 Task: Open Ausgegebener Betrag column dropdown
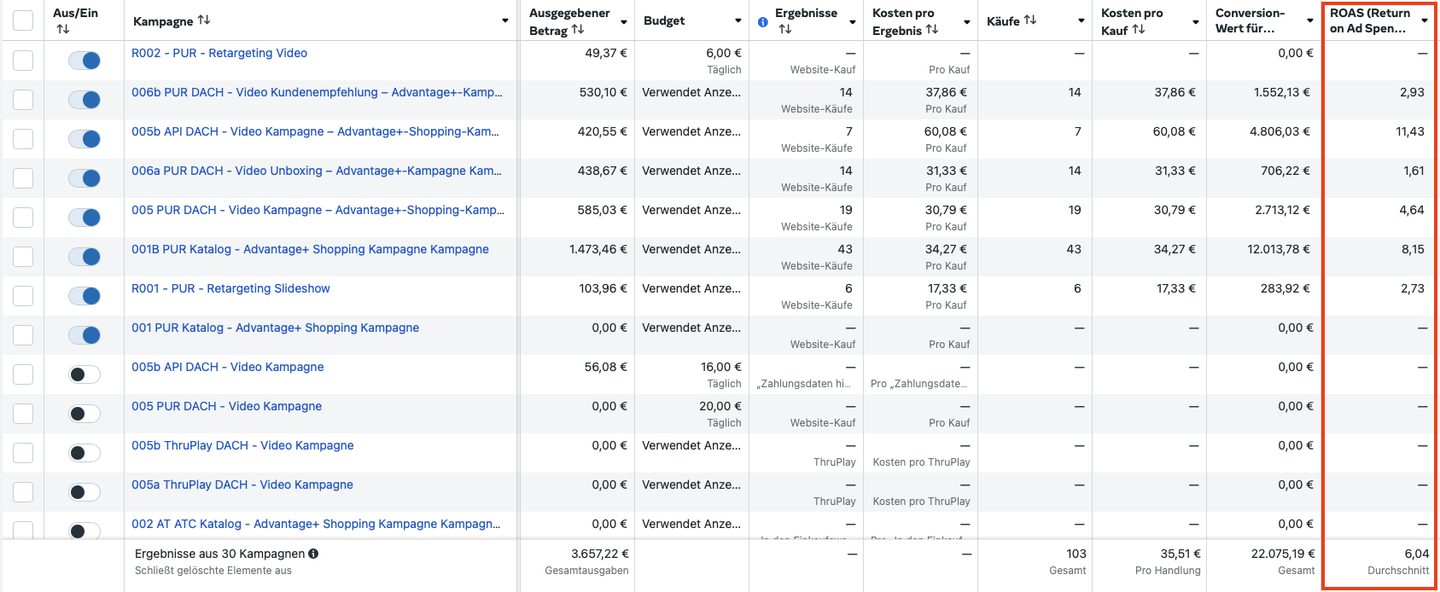coord(624,21)
